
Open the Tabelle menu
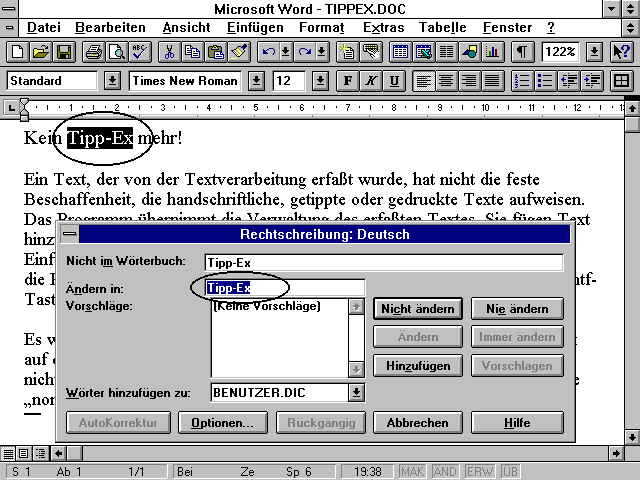tap(442, 28)
